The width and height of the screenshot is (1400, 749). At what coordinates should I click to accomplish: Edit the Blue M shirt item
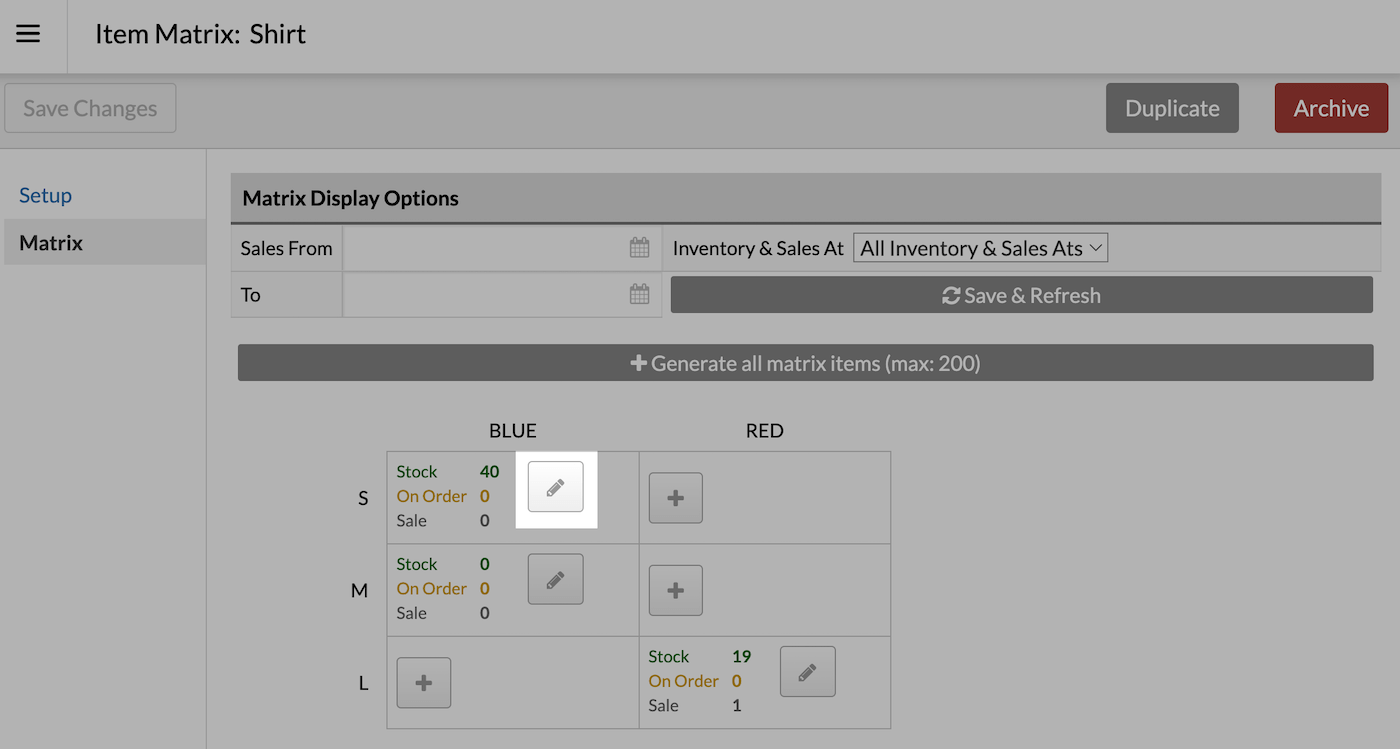555,579
